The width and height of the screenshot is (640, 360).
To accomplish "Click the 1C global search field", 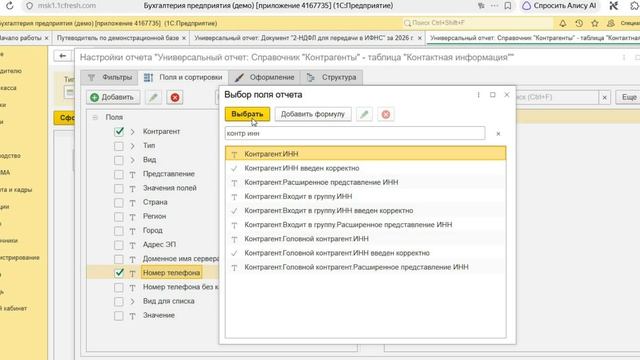I will [x=477, y=23].
